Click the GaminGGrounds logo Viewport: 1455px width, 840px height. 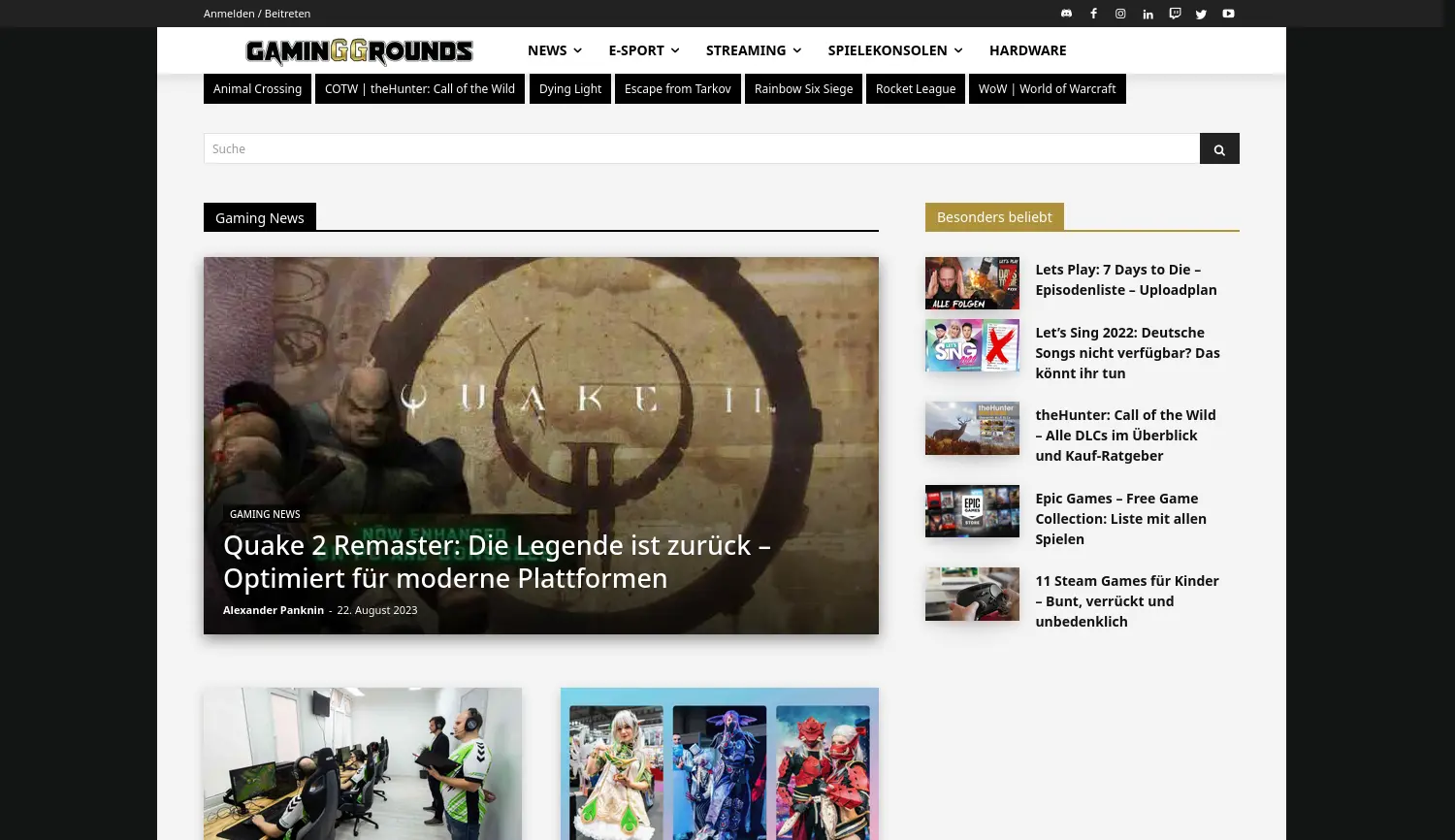click(x=360, y=51)
